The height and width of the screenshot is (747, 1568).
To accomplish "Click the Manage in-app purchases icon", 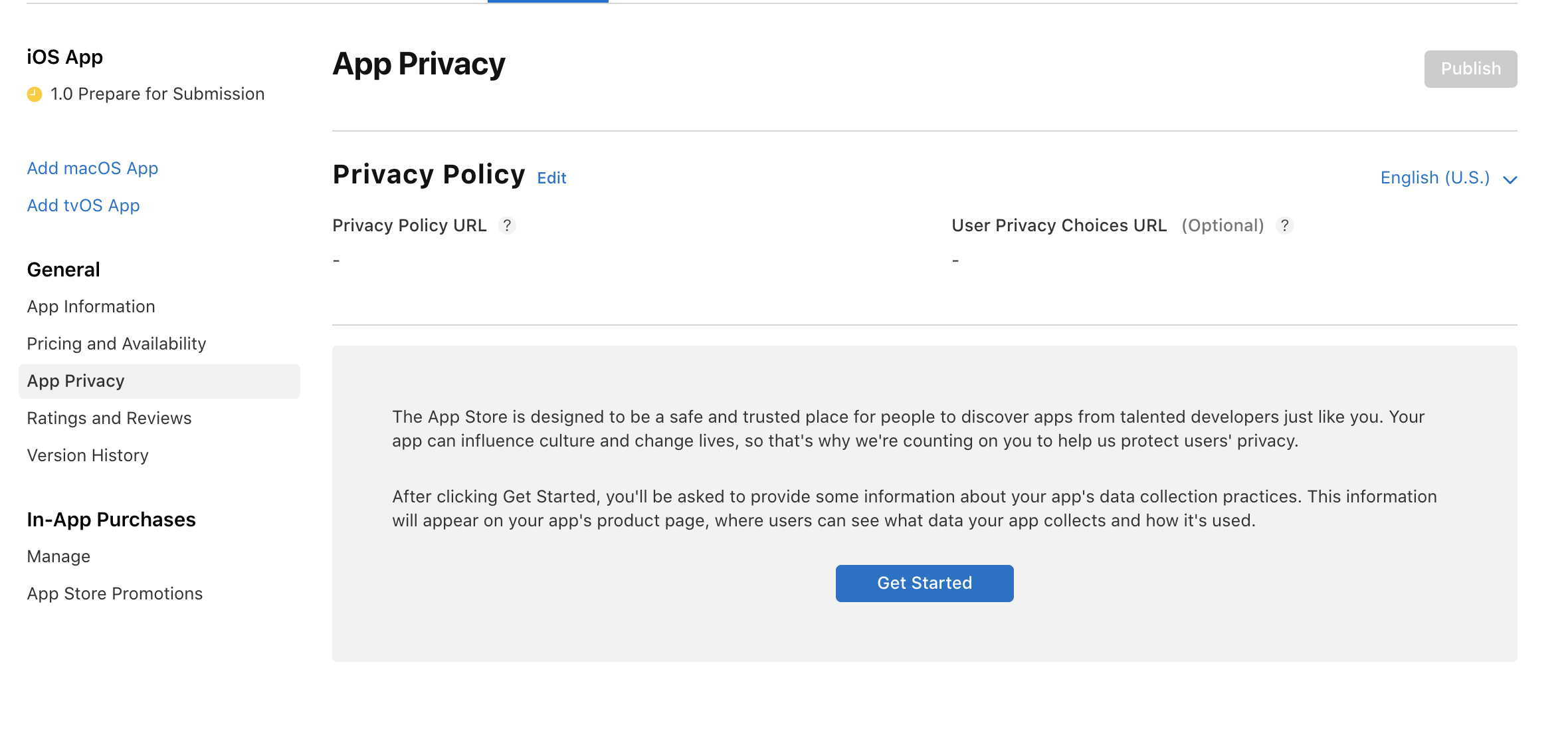I will [x=58, y=556].
